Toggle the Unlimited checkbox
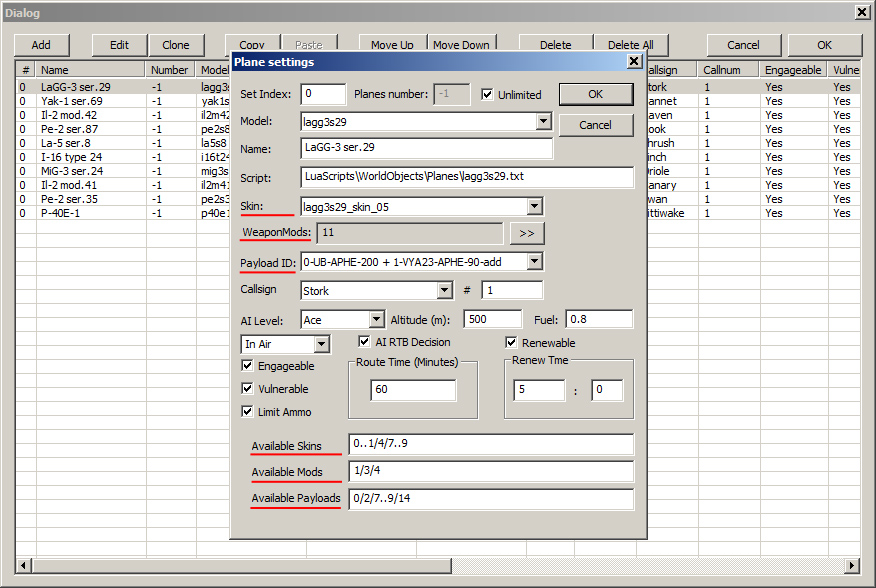 click(487, 94)
